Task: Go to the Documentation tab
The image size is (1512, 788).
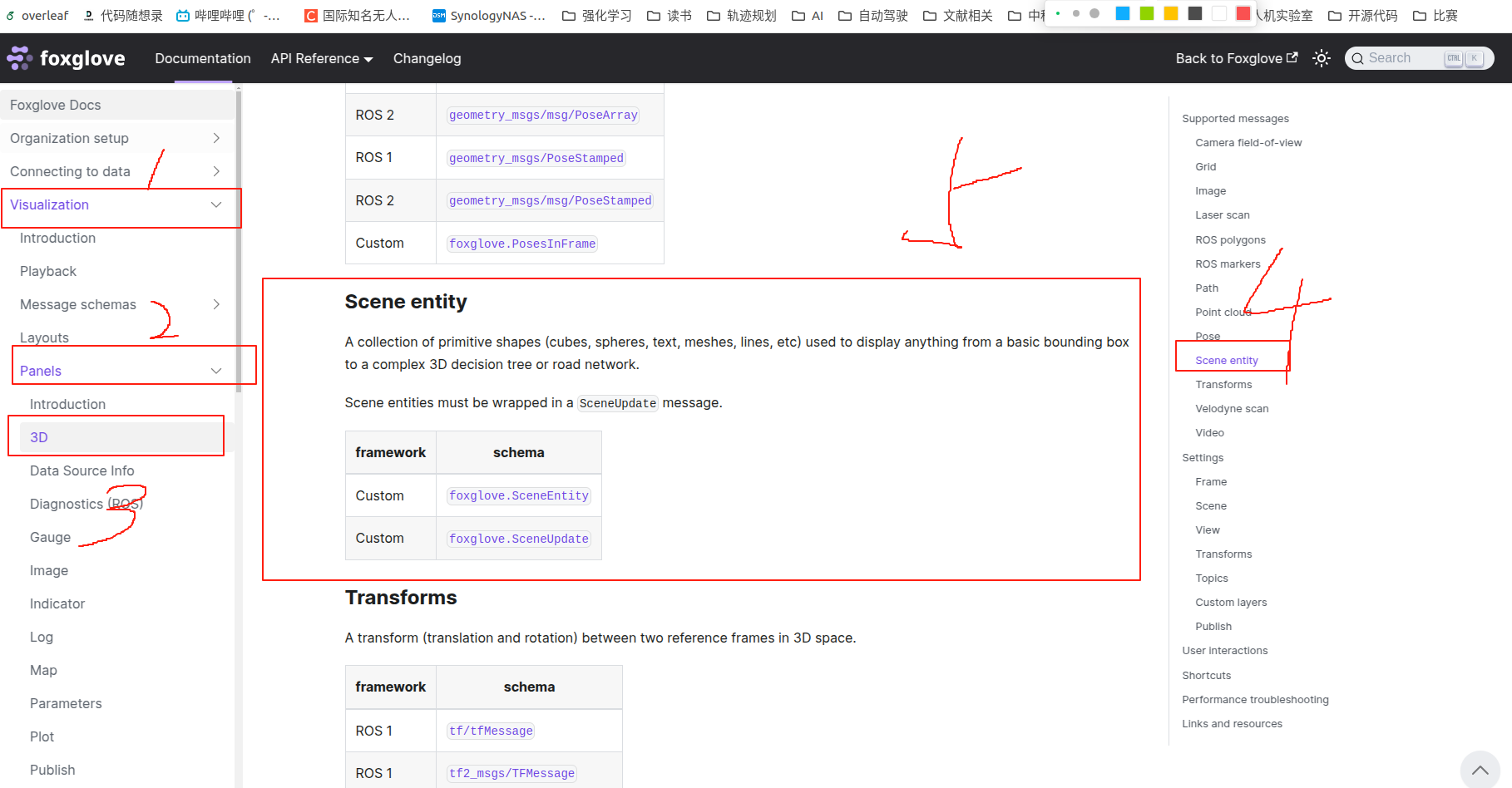Action: (x=203, y=58)
